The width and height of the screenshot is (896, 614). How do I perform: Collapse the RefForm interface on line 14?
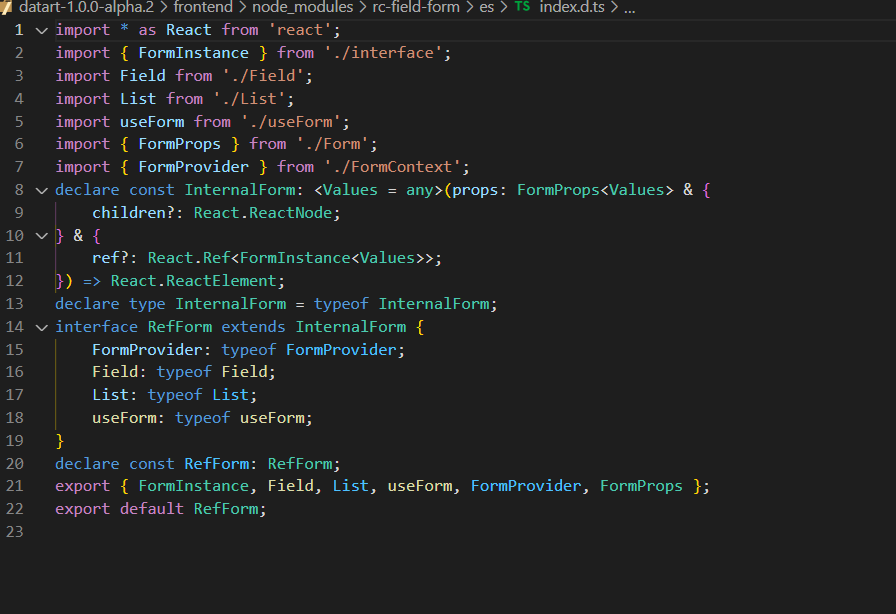(x=40, y=326)
